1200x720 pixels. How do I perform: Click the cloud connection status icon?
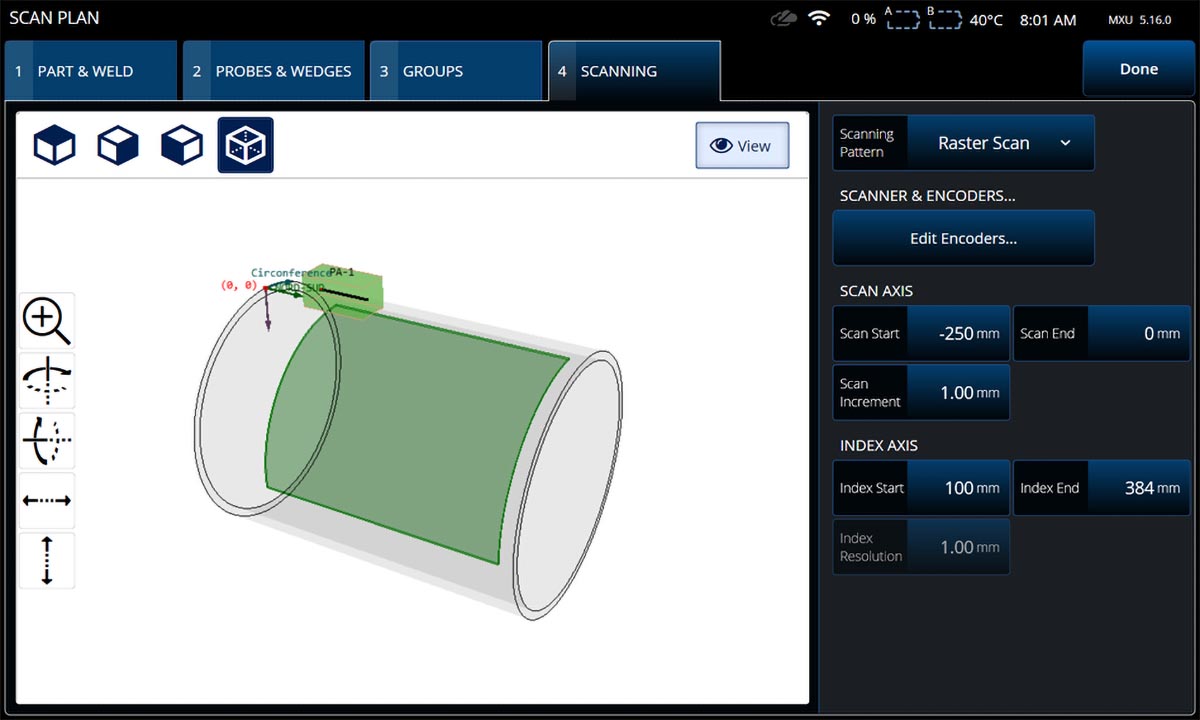(785, 20)
